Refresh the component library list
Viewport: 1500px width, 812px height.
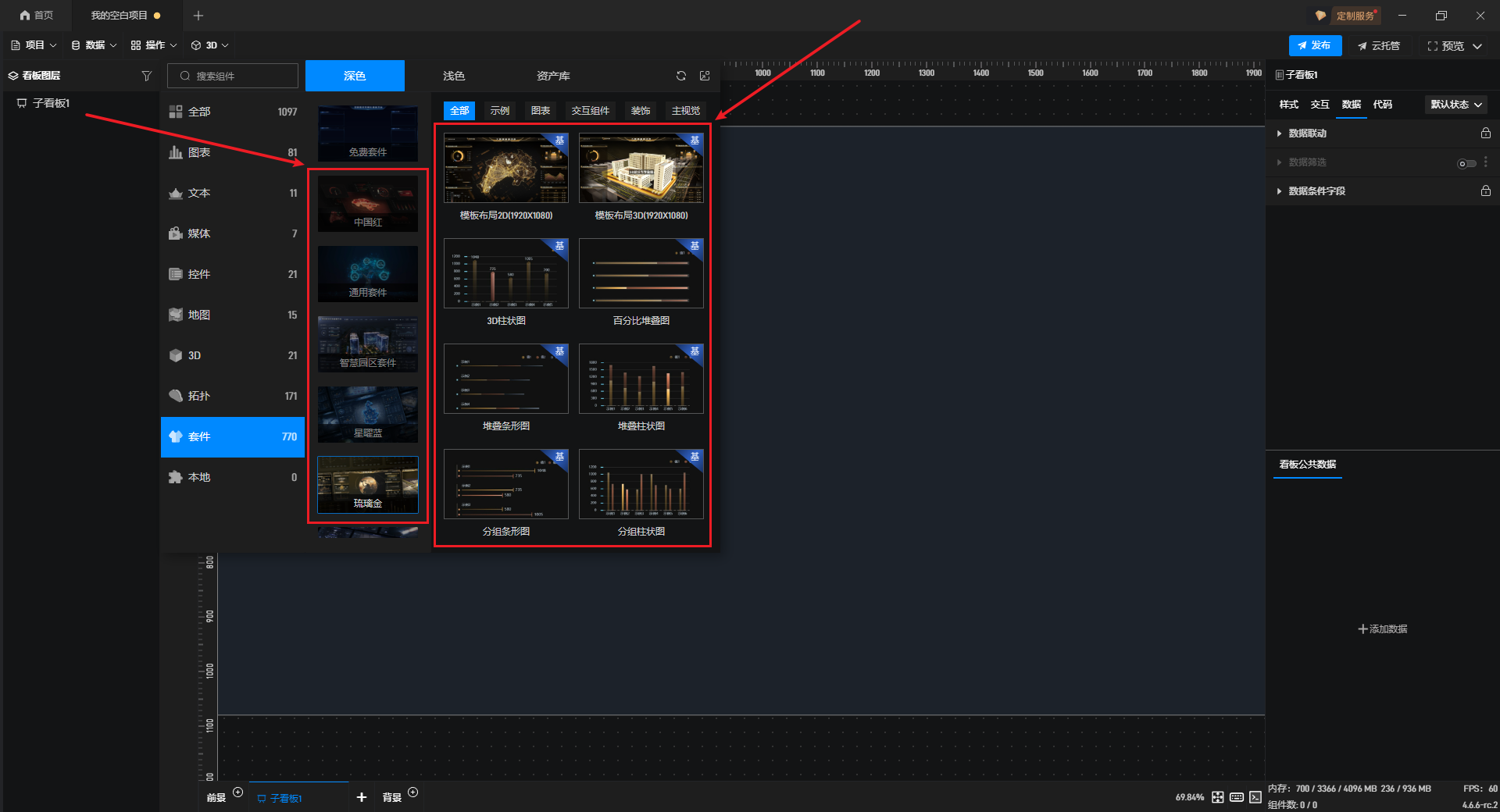point(681,76)
